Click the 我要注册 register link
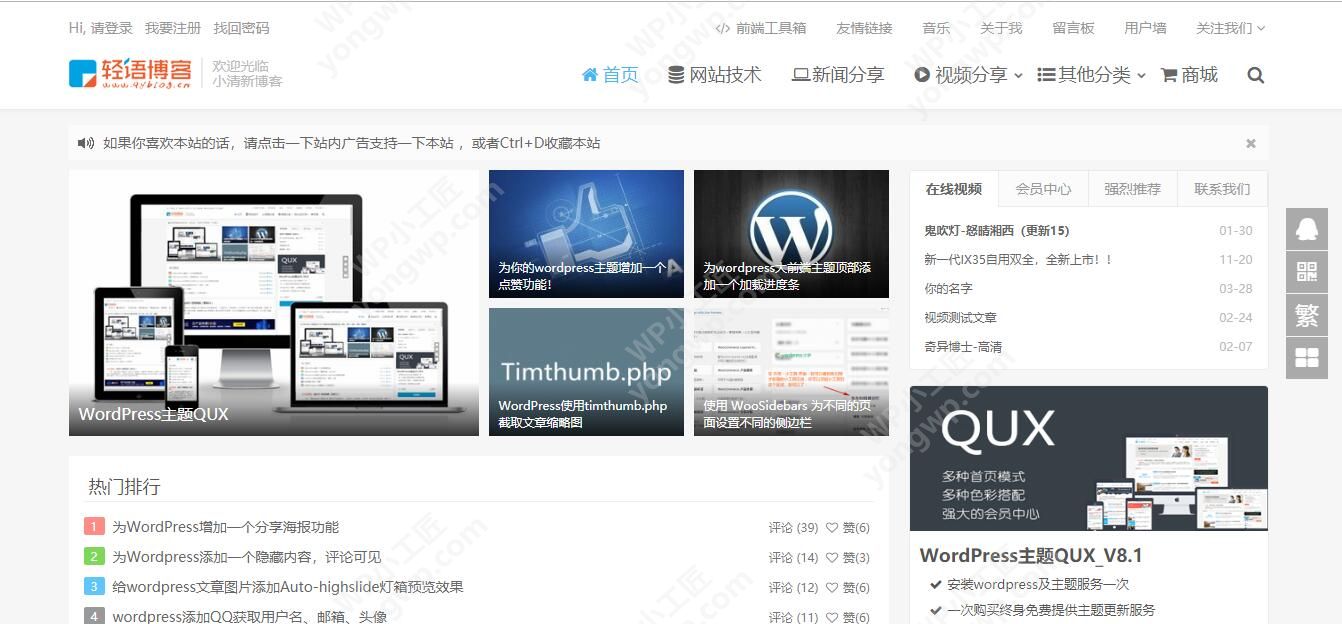1342x624 pixels. [172, 28]
